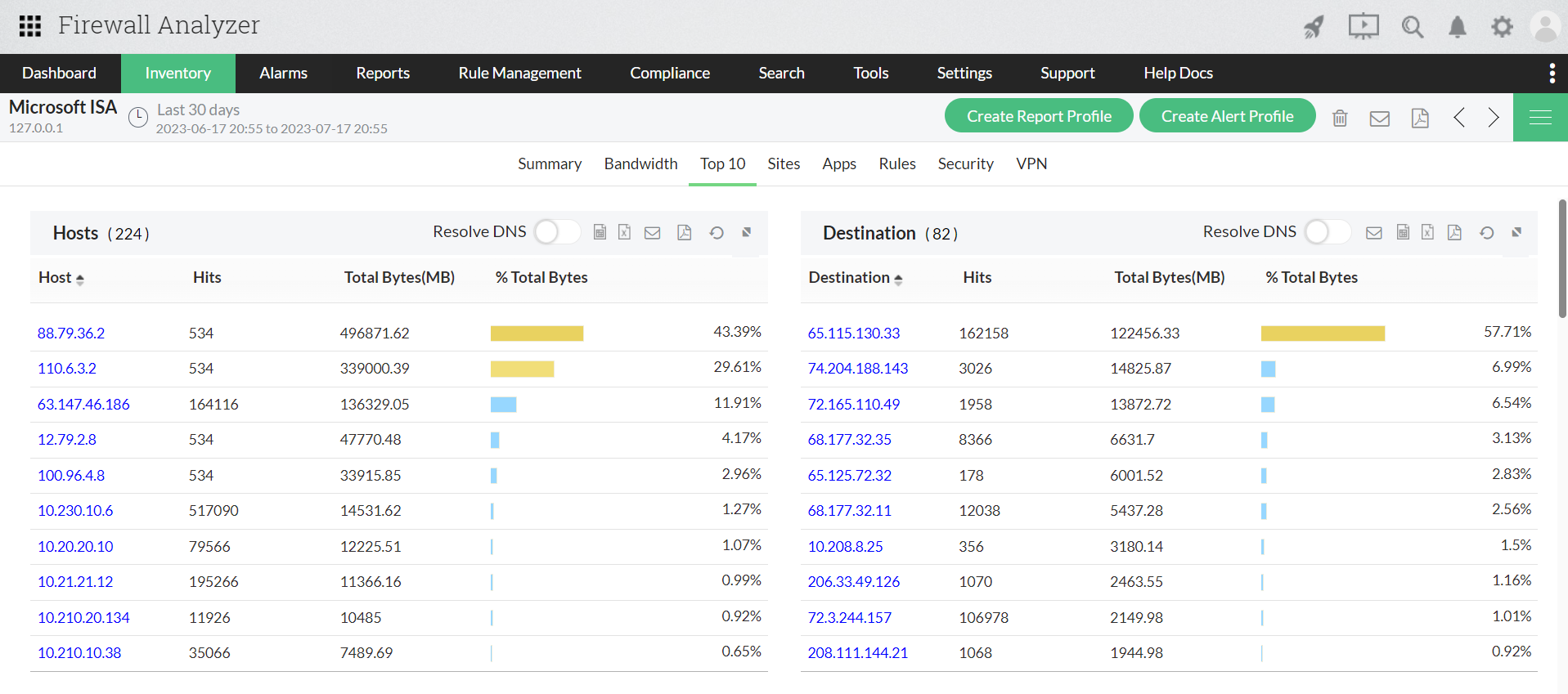Click the notification bell icon
Image resolution: width=1568 pixels, height=694 pixels.
coord(1457,27)
